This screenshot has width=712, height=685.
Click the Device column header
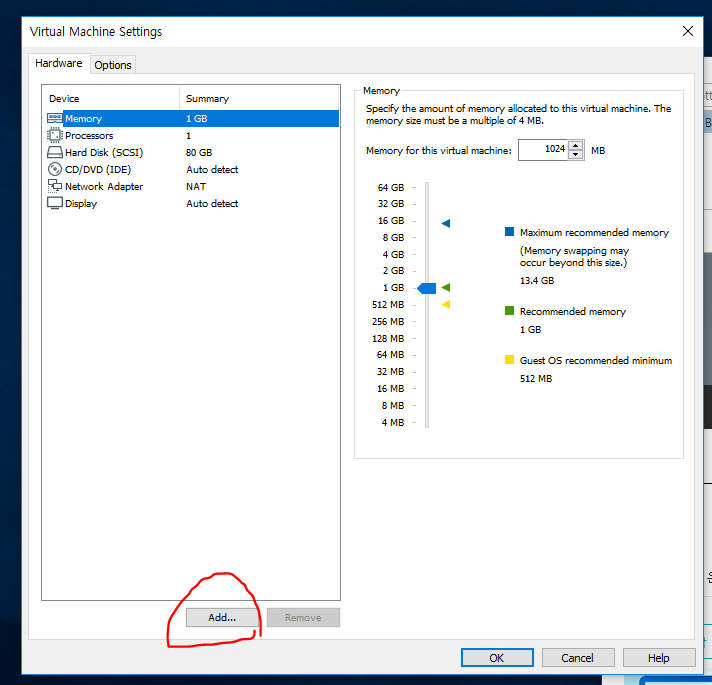tap(64, 99)
